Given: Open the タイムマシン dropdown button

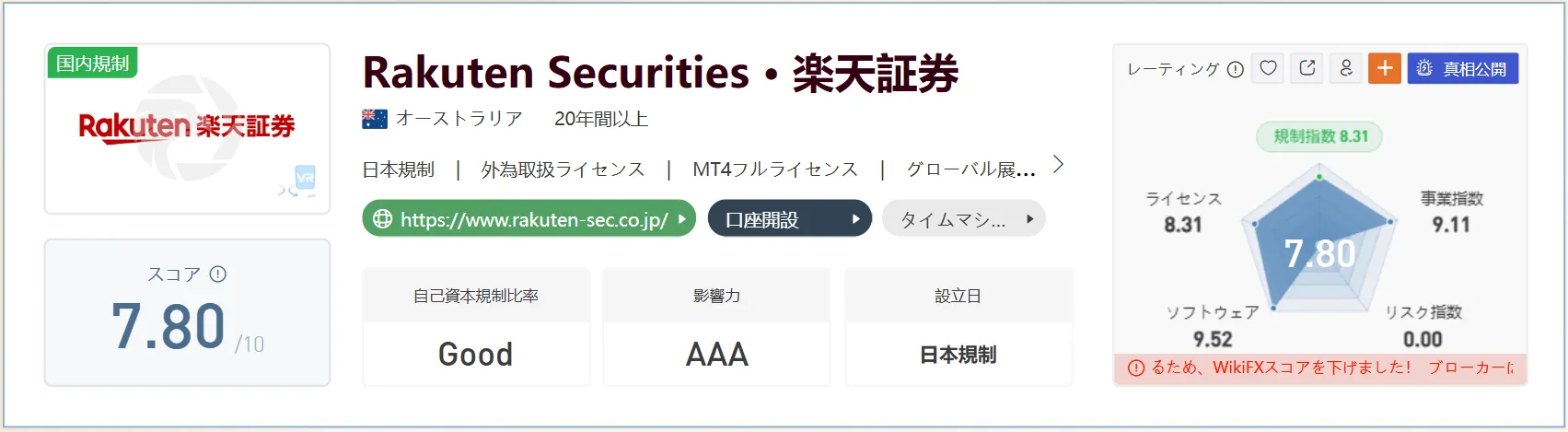Looking at the screenshot, I should pyautogui.click(x=964, y=218).
